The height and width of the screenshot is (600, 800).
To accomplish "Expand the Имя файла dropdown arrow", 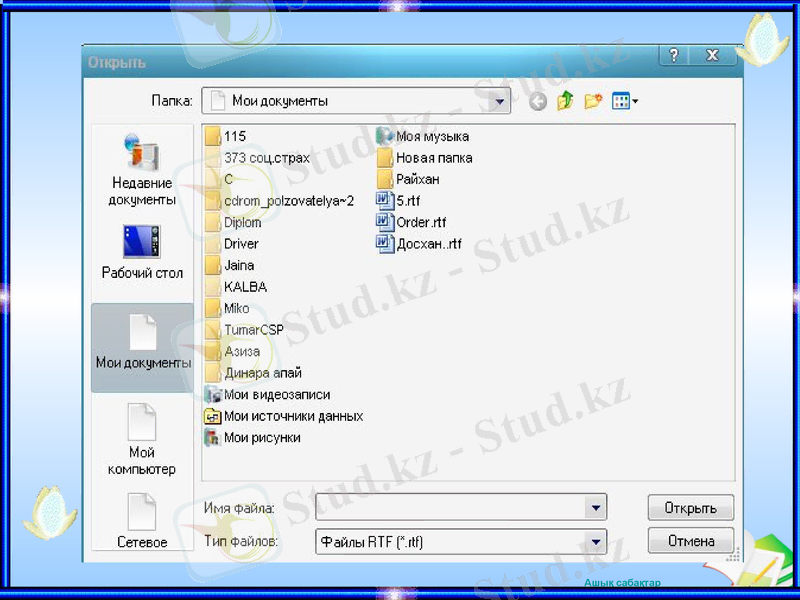I will (597, 508).
